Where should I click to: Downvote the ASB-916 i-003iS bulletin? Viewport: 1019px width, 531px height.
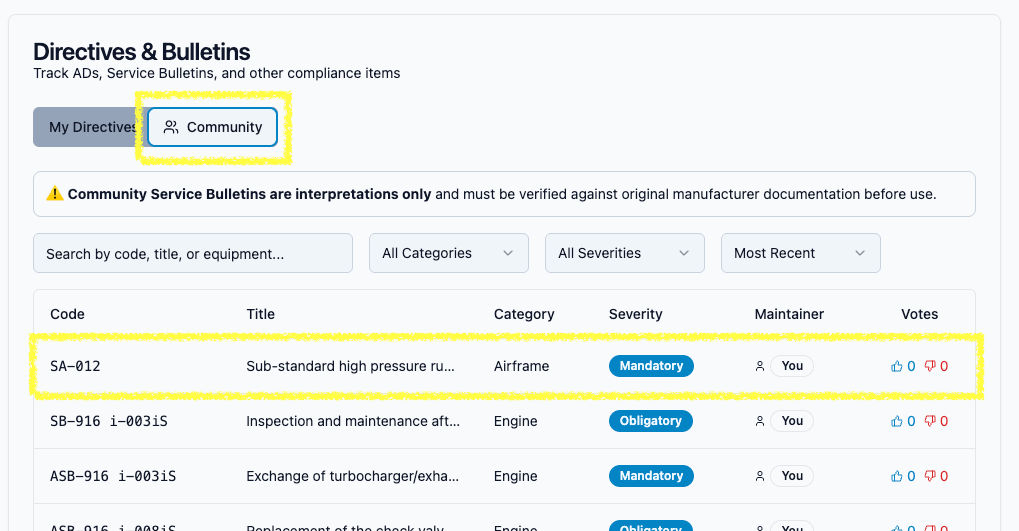pyautogui.click(x=930, y=476)
